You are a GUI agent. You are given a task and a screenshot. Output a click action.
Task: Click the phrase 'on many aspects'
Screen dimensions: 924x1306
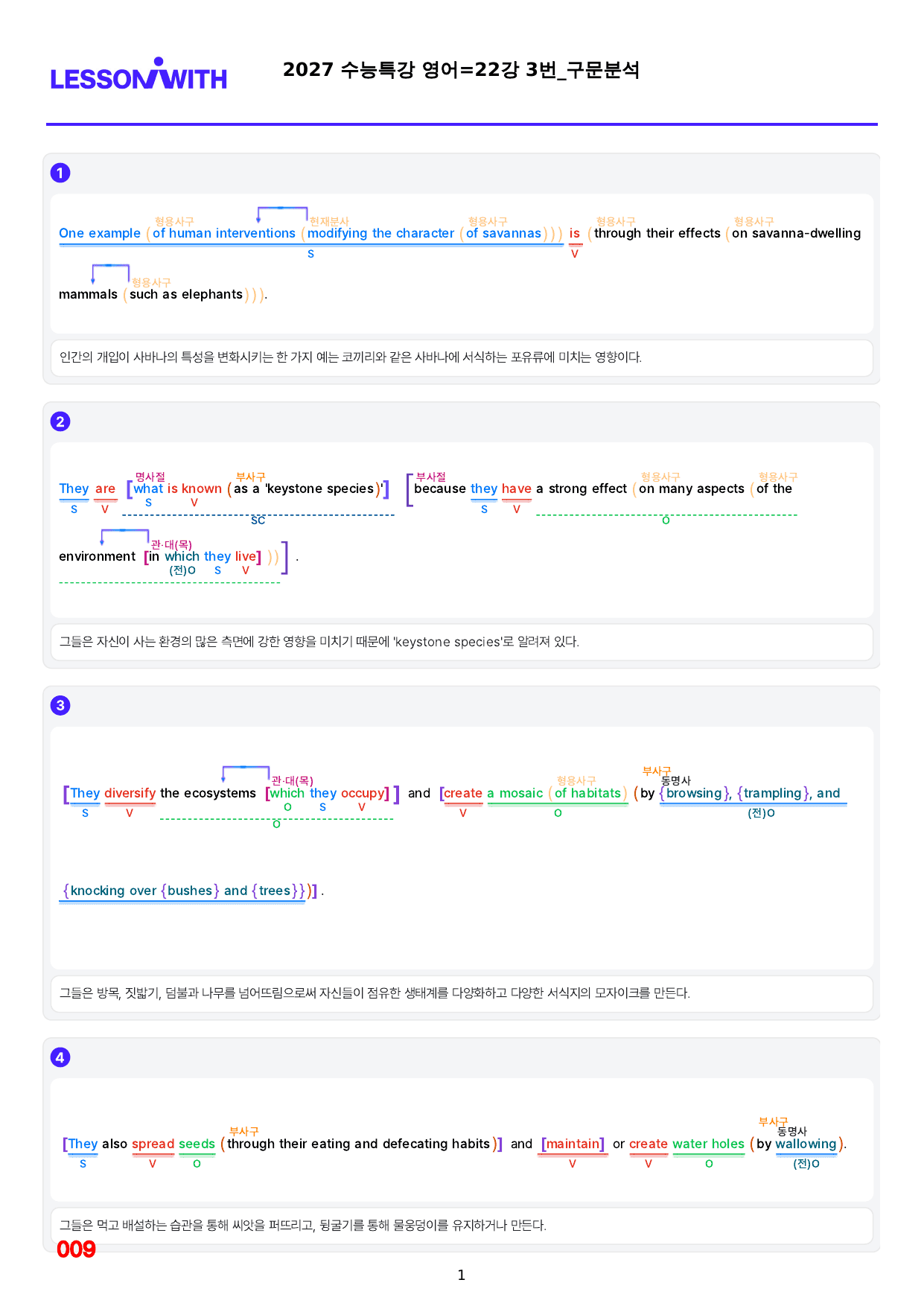click(692, 488)
